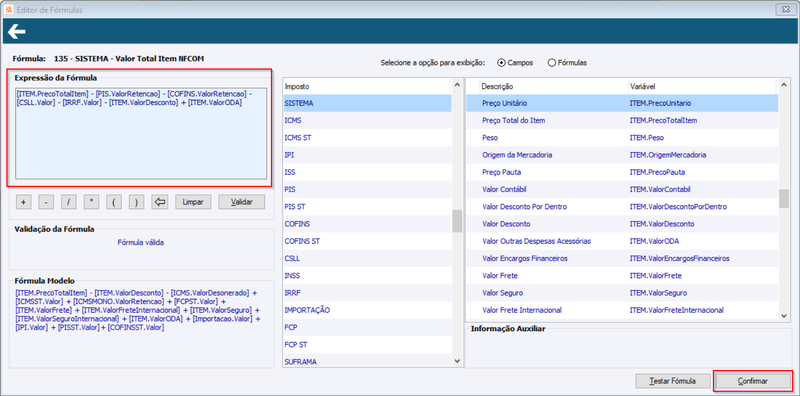Insert the division slash operator
The height and width of the screenshot is (396, 800).
tap(68, 202)
